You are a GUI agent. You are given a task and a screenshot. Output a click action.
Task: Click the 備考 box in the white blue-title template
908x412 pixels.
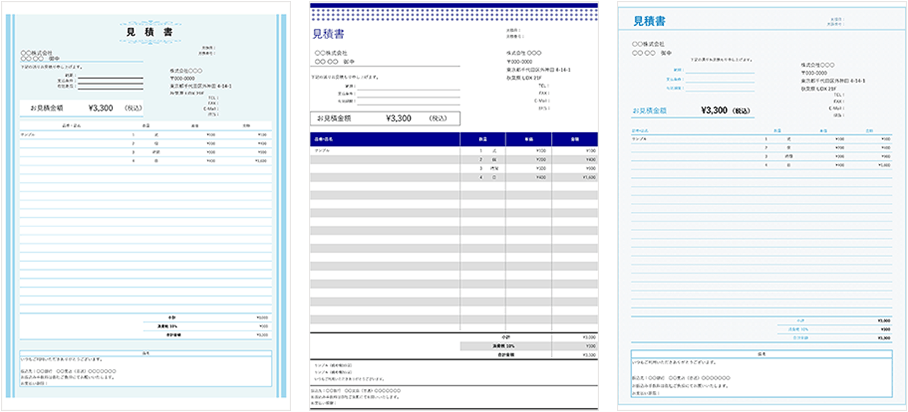point(762,372)
